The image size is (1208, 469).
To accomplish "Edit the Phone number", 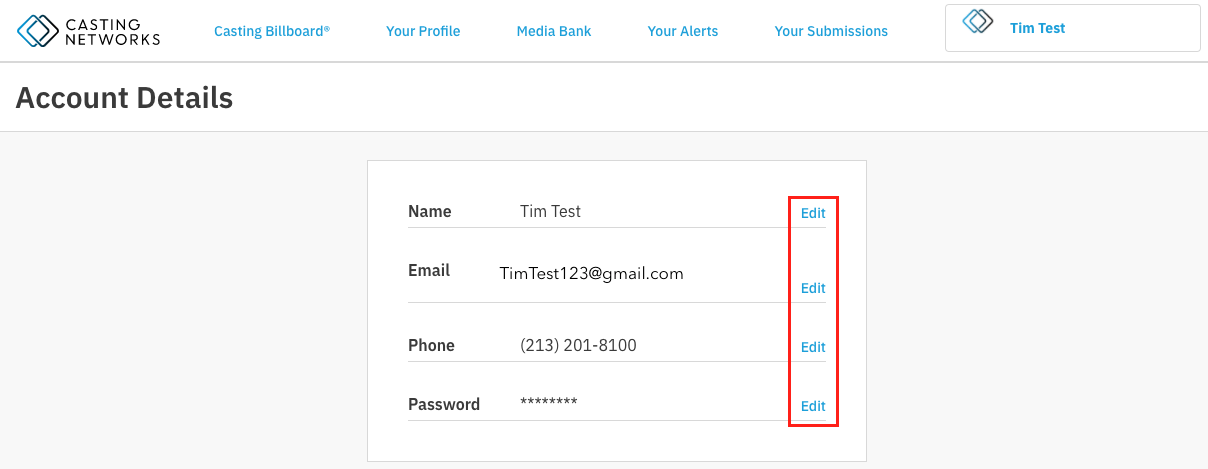I will [x=813, y=347].
